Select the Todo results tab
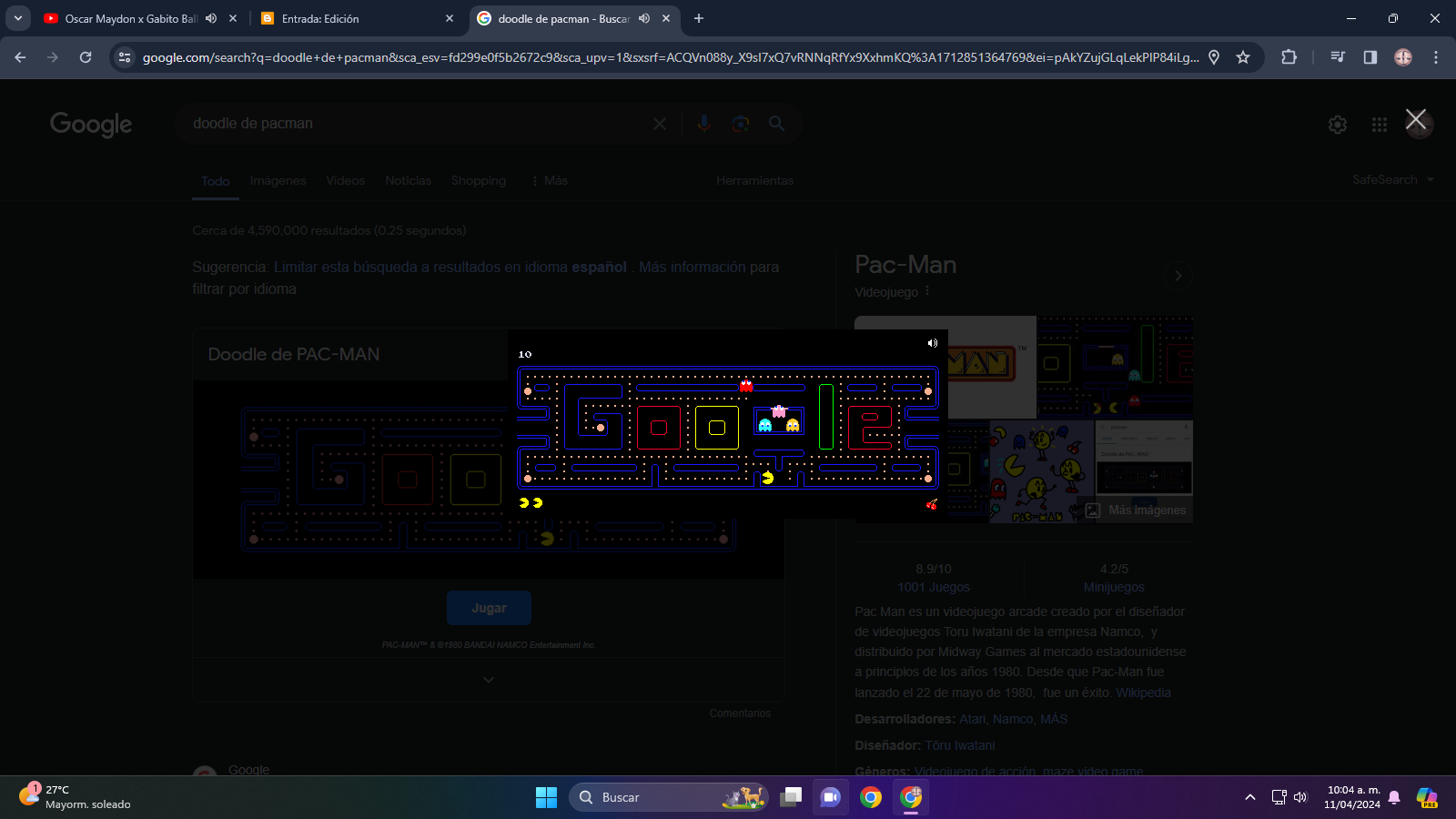This screenshot has width=1456, height=819. pos(216,181)
